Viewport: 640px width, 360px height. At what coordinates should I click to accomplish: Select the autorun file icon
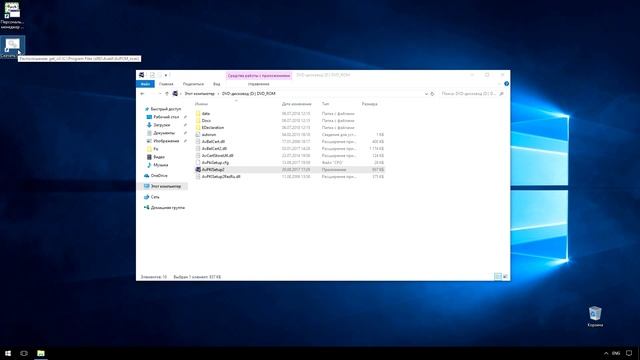(198, 134)
